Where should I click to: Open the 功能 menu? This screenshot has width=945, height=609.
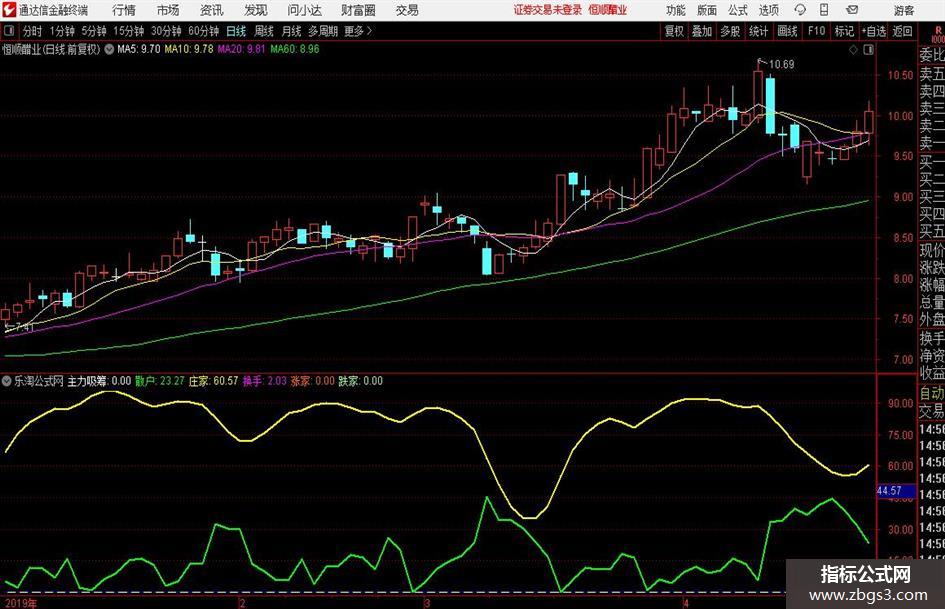[x=676, y=10]
